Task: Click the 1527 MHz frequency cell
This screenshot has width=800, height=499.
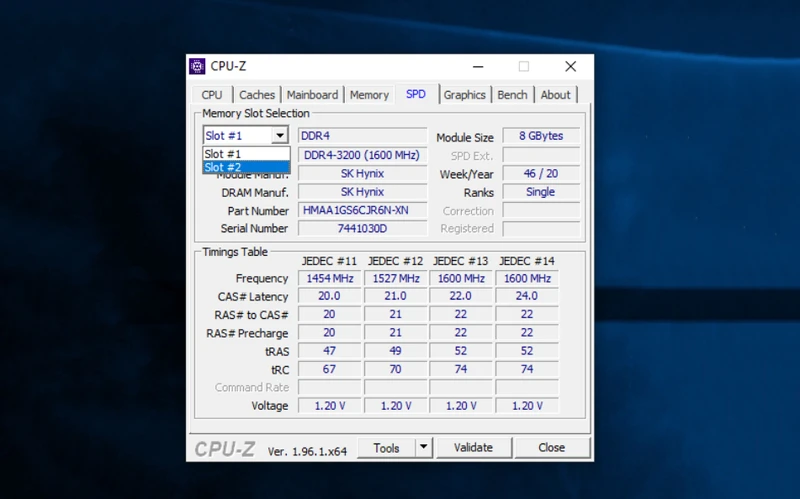Action: (x=396, y=278)
